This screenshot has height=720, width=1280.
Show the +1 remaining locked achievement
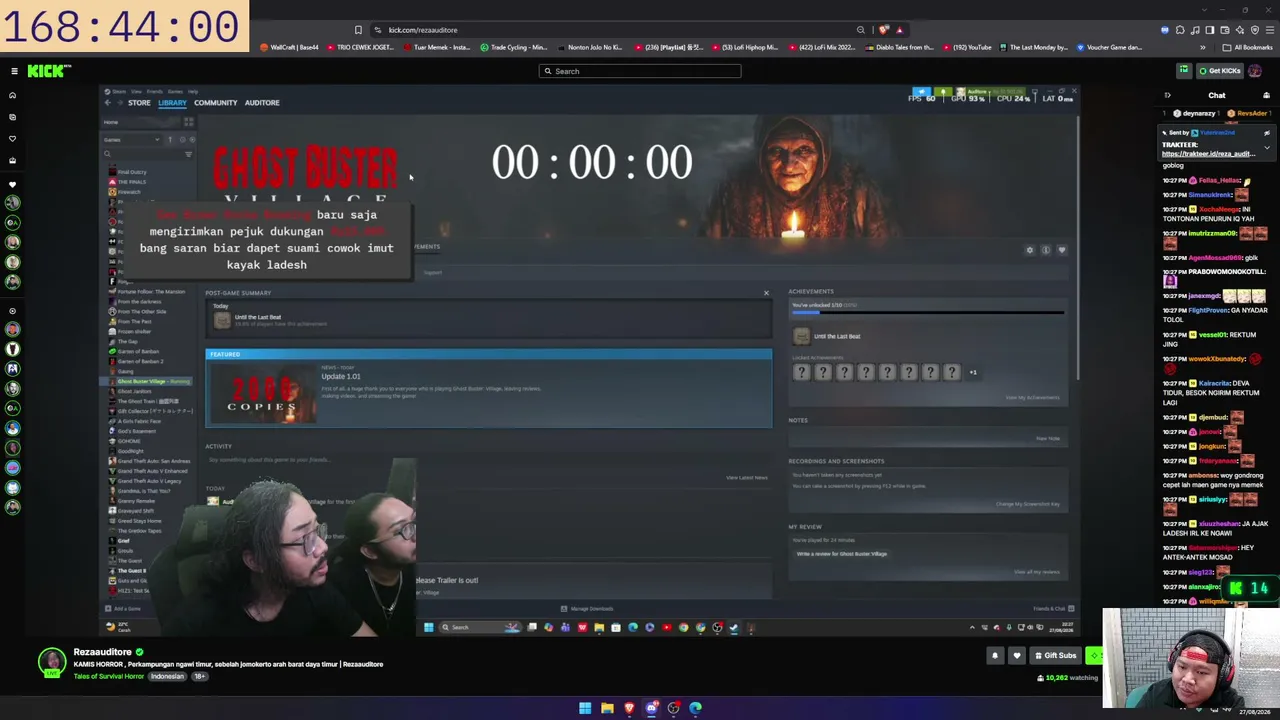[x=972, y=372]
